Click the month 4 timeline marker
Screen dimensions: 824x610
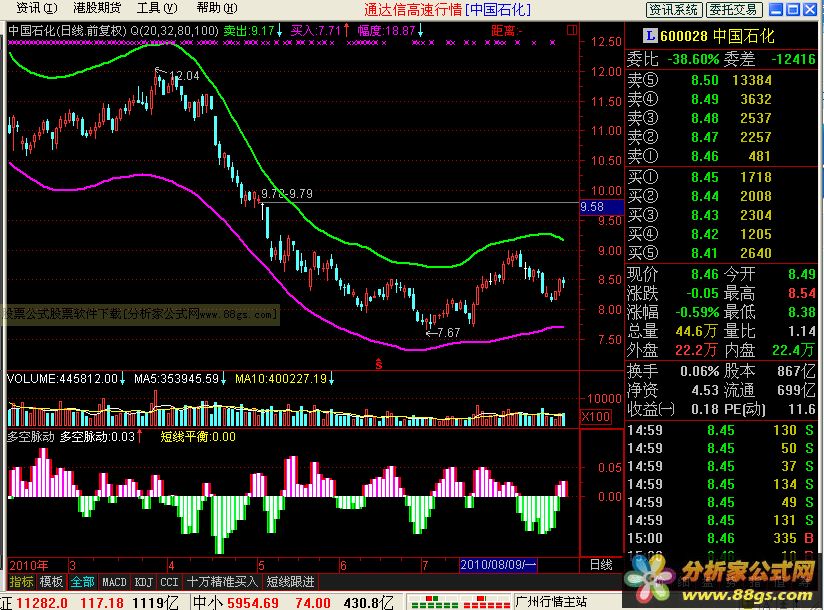pyautogui.click(x=171, y=565)
